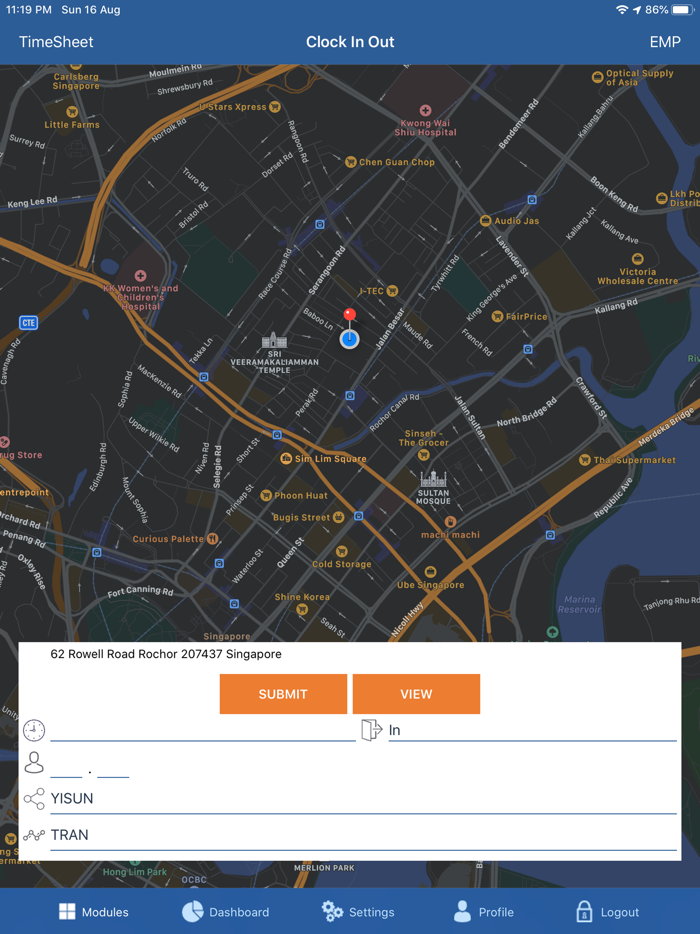700x934 pixels.
Task: Tap the Logout tab
Action: click(608, 911)
